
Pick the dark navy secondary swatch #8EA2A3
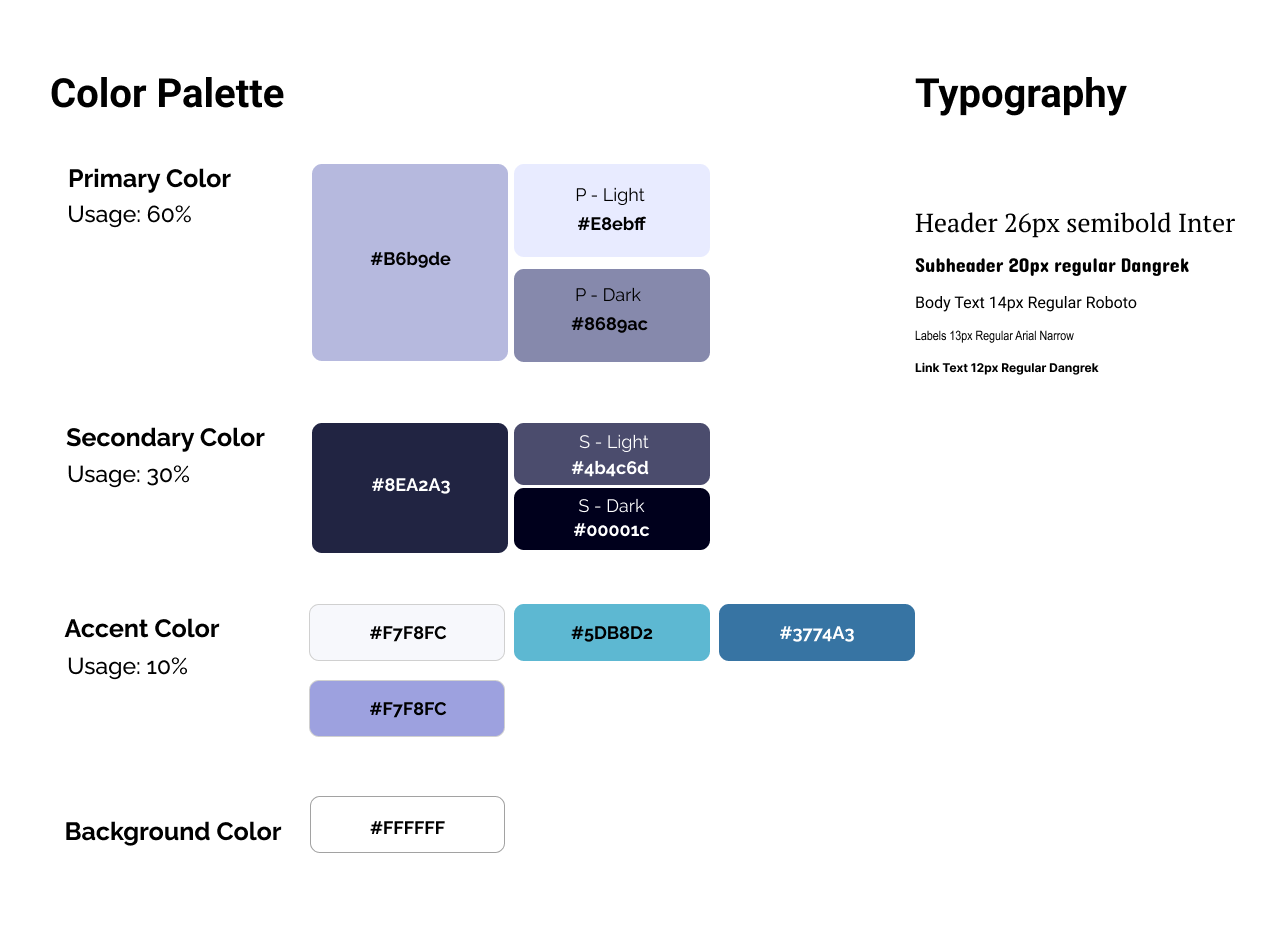pyautogui.click(x=410, y=487)
